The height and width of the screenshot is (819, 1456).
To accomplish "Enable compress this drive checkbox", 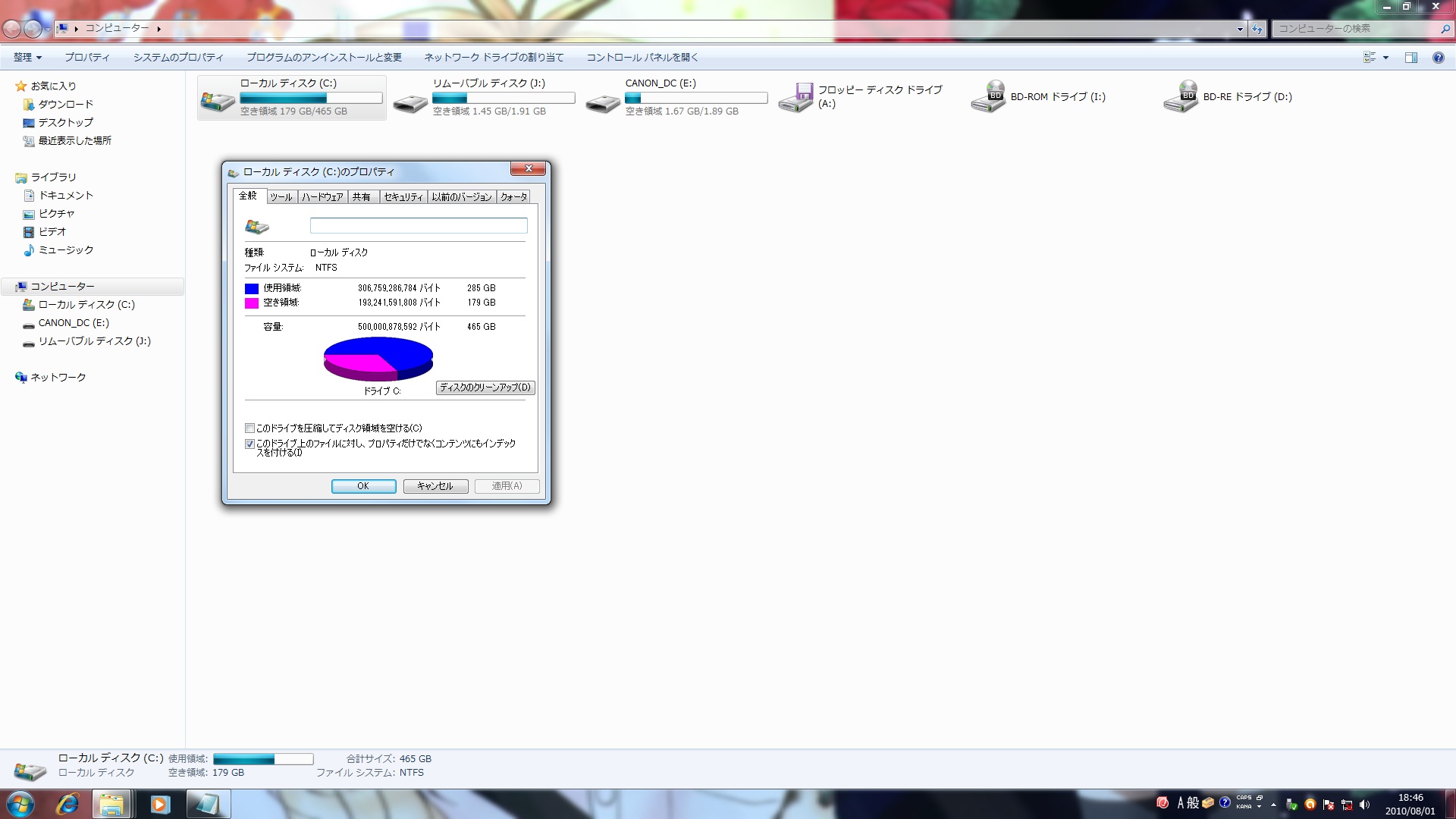I will pos(249,428).
